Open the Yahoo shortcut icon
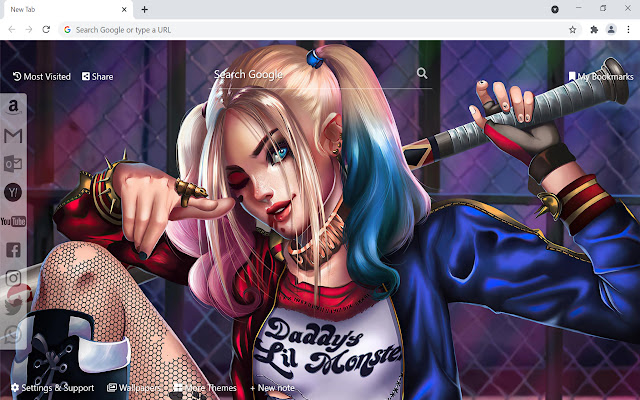 click(x=13, y=192)
